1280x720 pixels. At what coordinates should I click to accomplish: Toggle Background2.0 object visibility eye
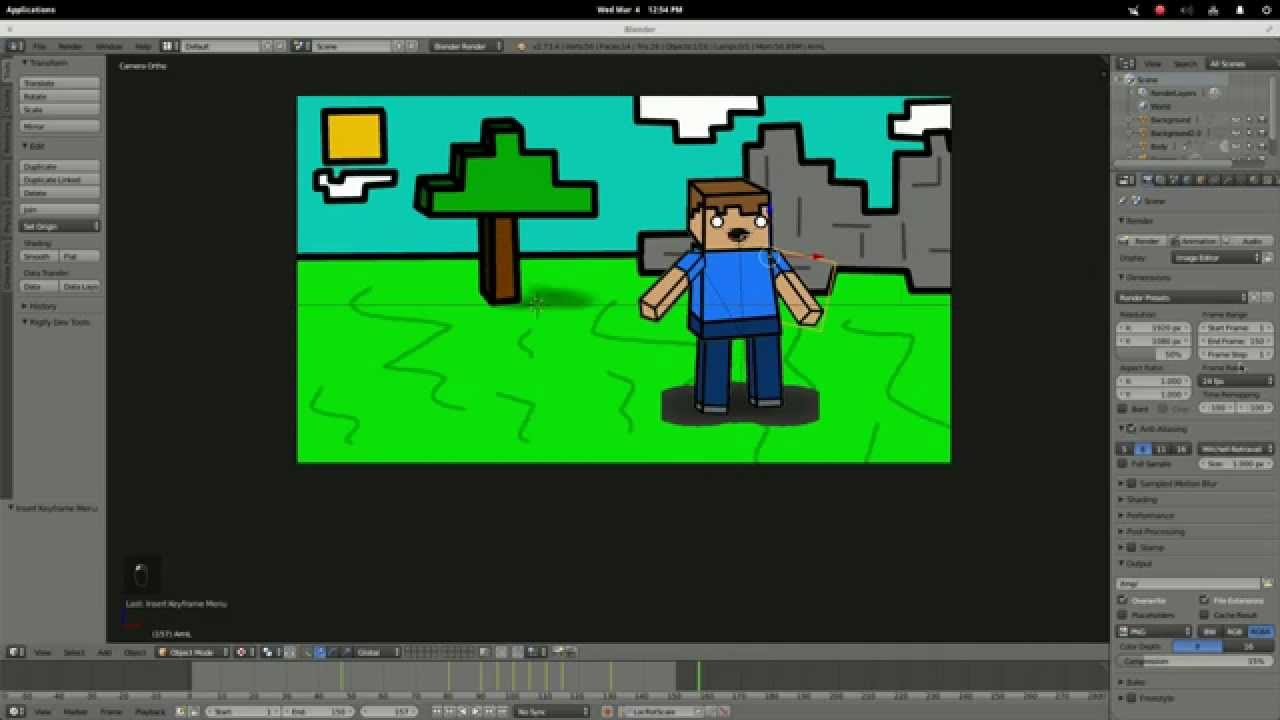[x=1235, y=132]
